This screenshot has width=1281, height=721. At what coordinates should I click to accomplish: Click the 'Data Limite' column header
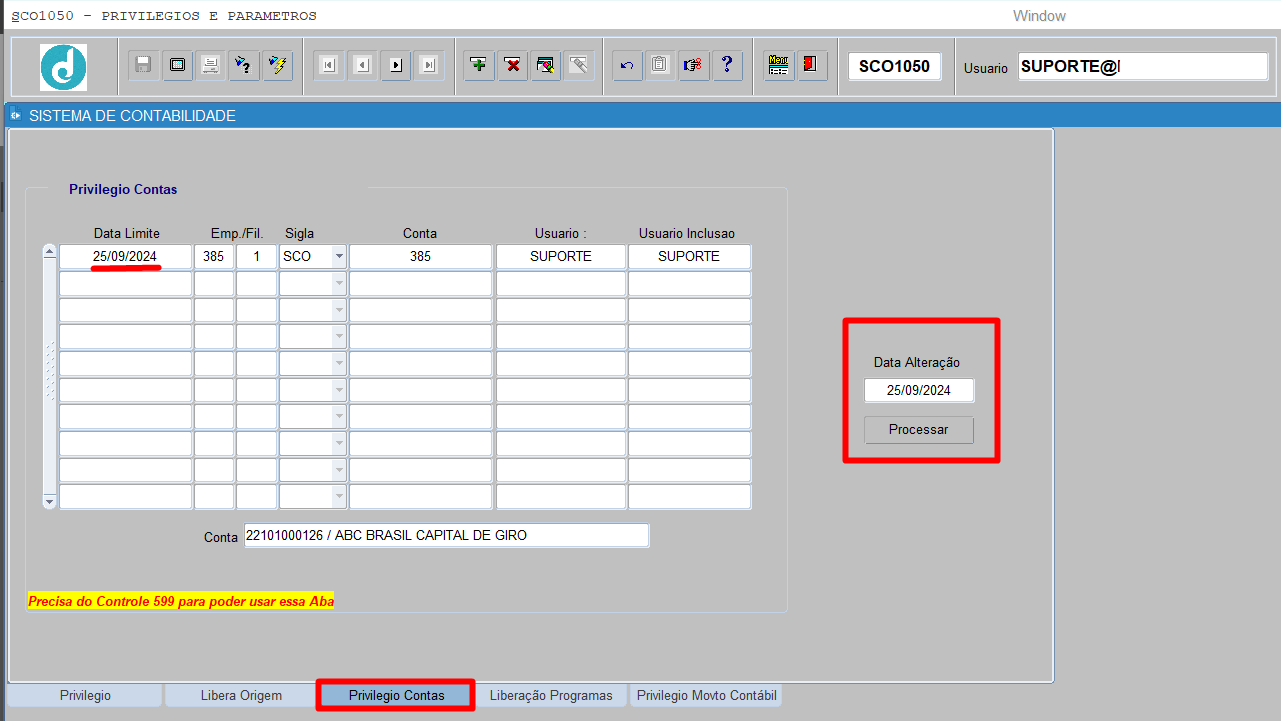[127, 233]
